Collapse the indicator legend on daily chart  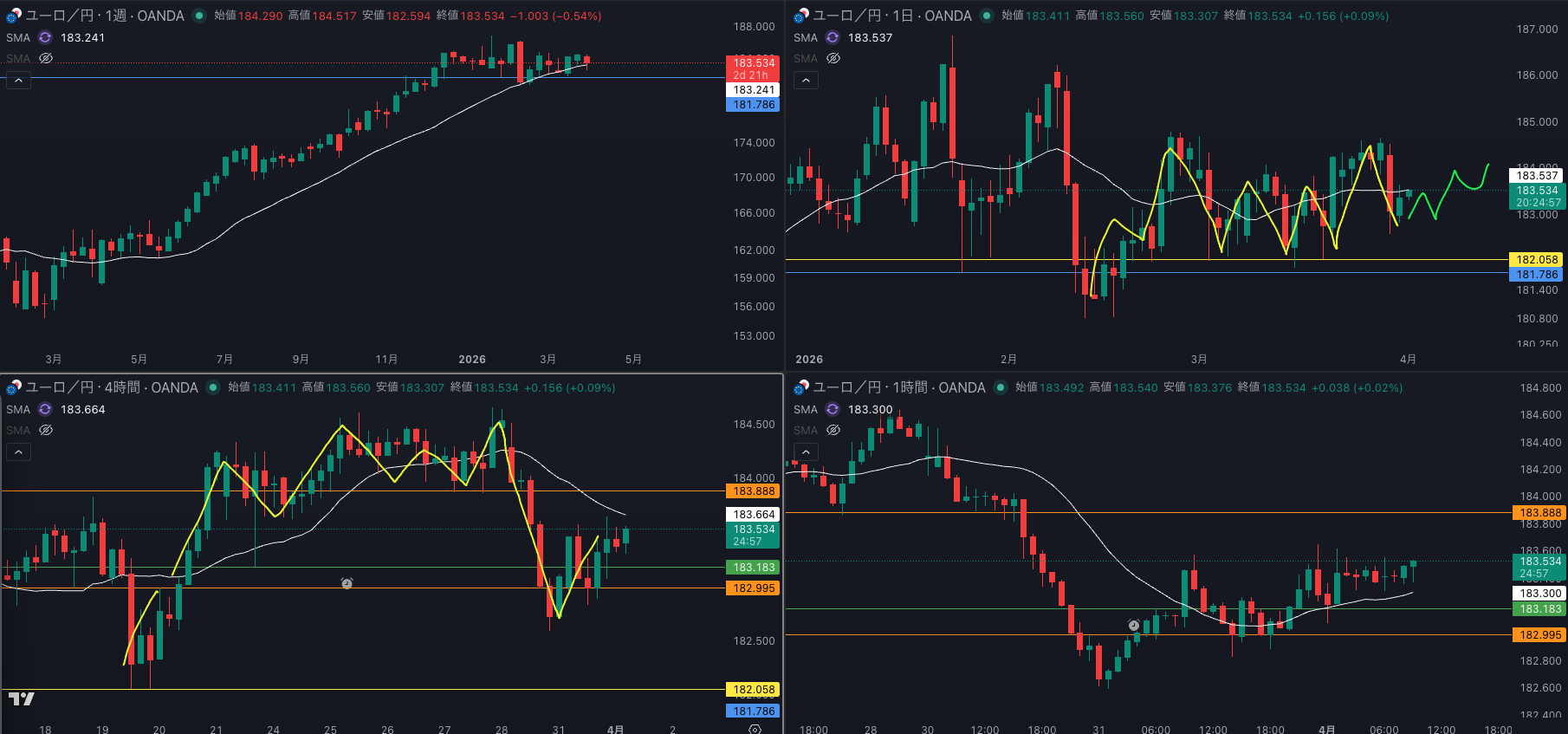[x=806, y=80]
